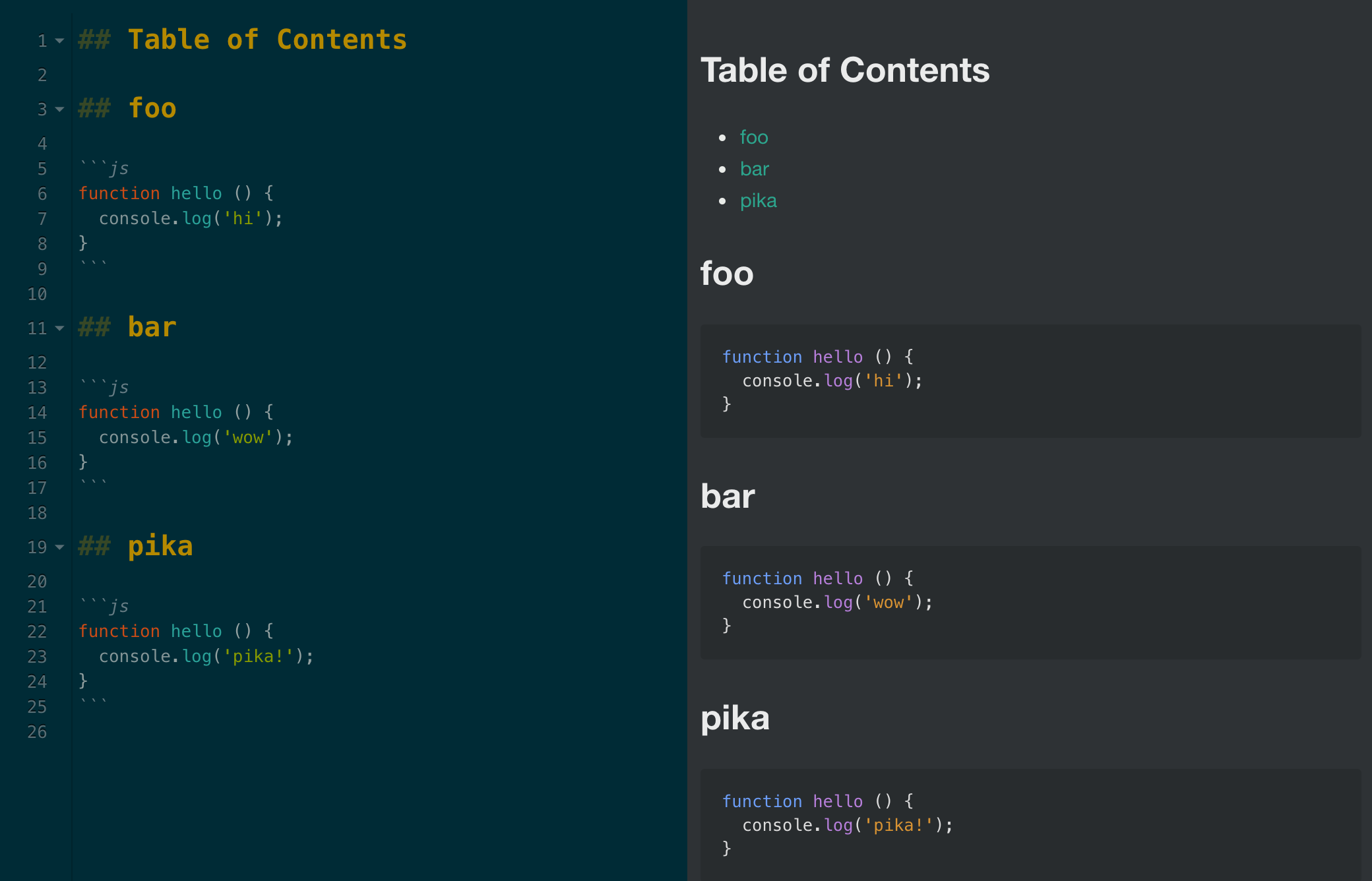Click the foo heading in preview pane

[726, 273]
